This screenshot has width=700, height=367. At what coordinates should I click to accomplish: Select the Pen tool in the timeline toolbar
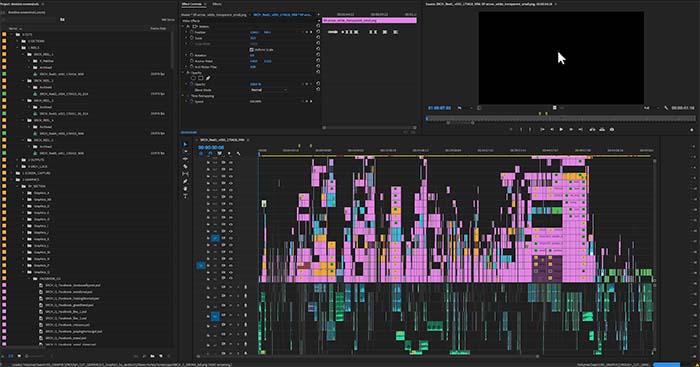(185, 181)
